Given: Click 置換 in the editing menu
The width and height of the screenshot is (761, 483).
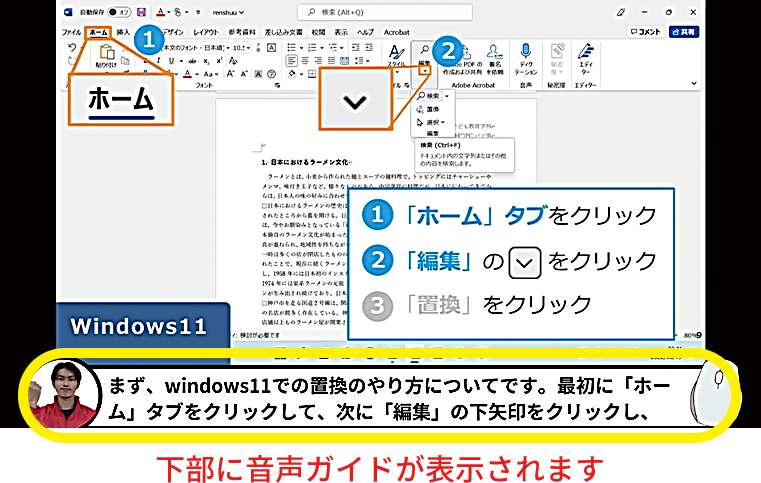Looking at the screenshot, I should [x=428, y=109].
